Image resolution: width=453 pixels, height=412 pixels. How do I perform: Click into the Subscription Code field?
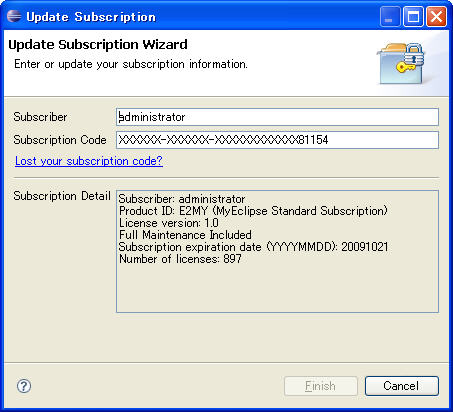click(x=277, y=140)
